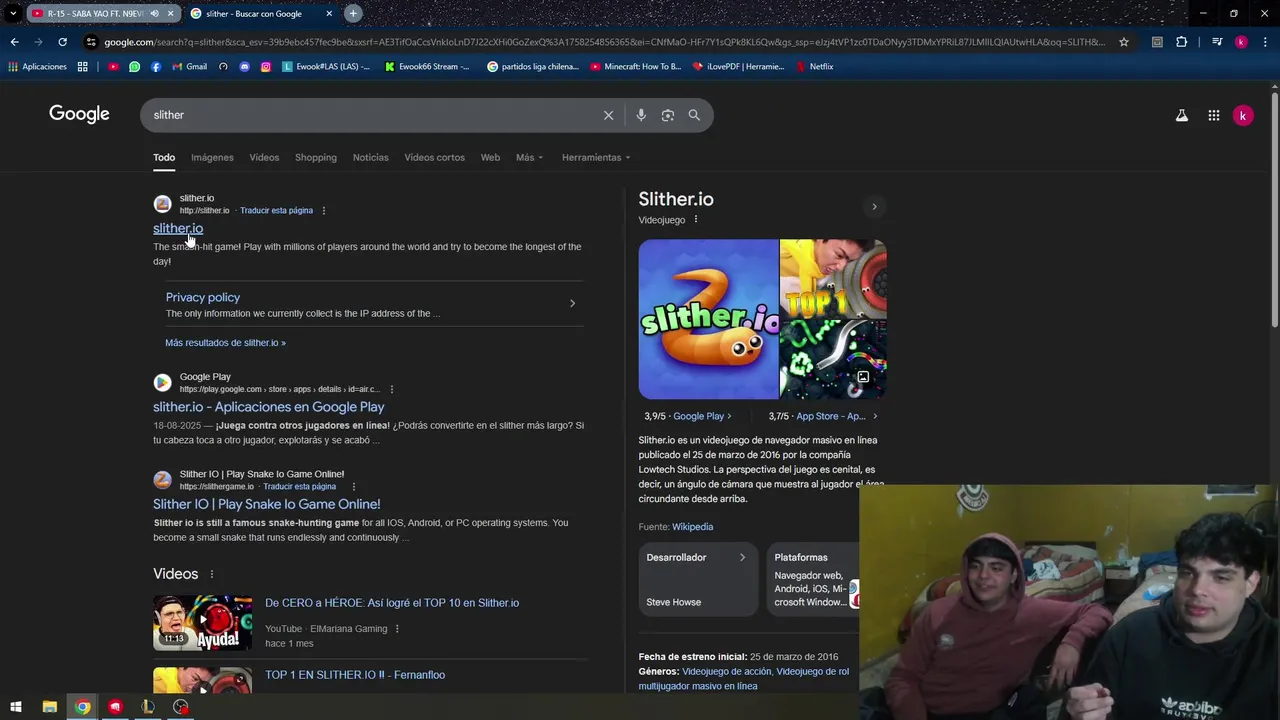Open Chrome three-dot menu

pyautogui.click(x=1265, y=42)
